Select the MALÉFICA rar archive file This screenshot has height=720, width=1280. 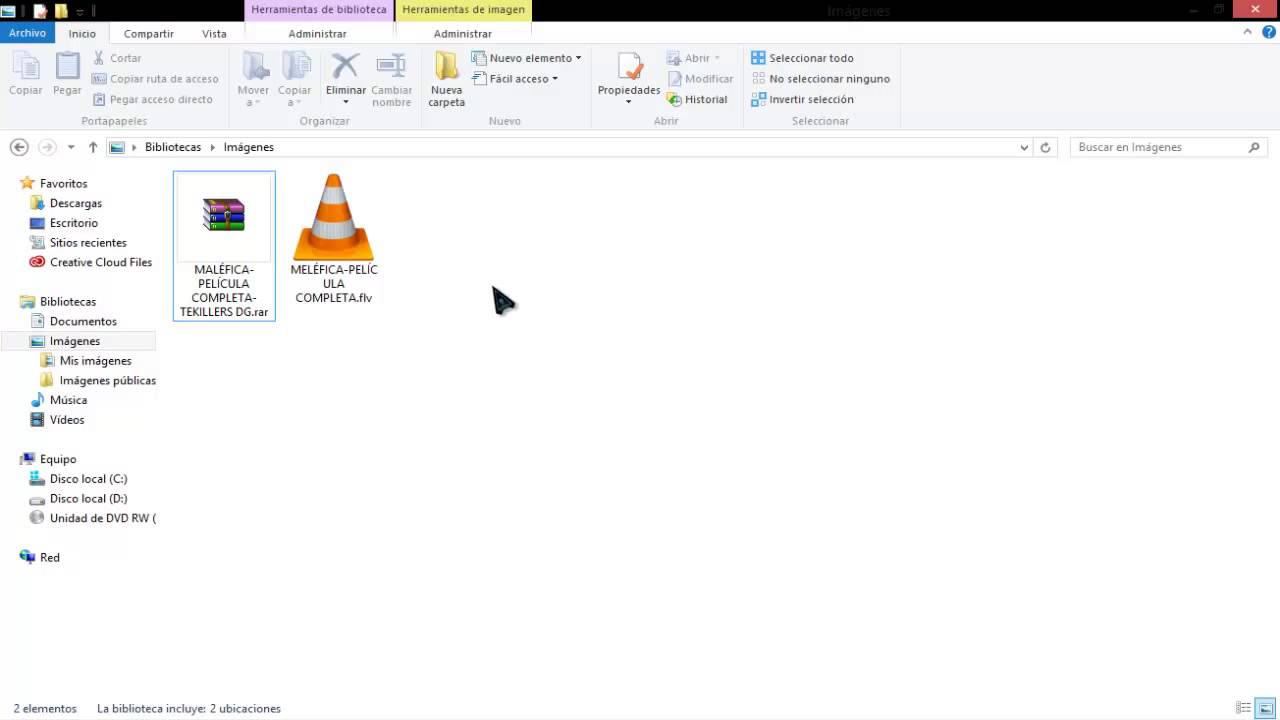224,245
